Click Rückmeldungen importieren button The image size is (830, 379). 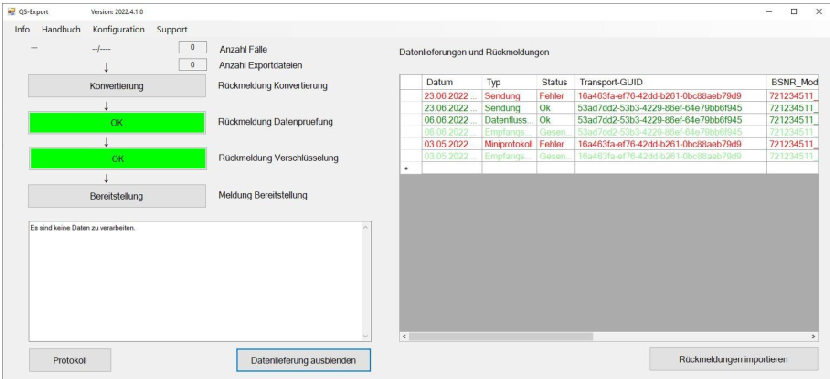(x=734, y=359)
